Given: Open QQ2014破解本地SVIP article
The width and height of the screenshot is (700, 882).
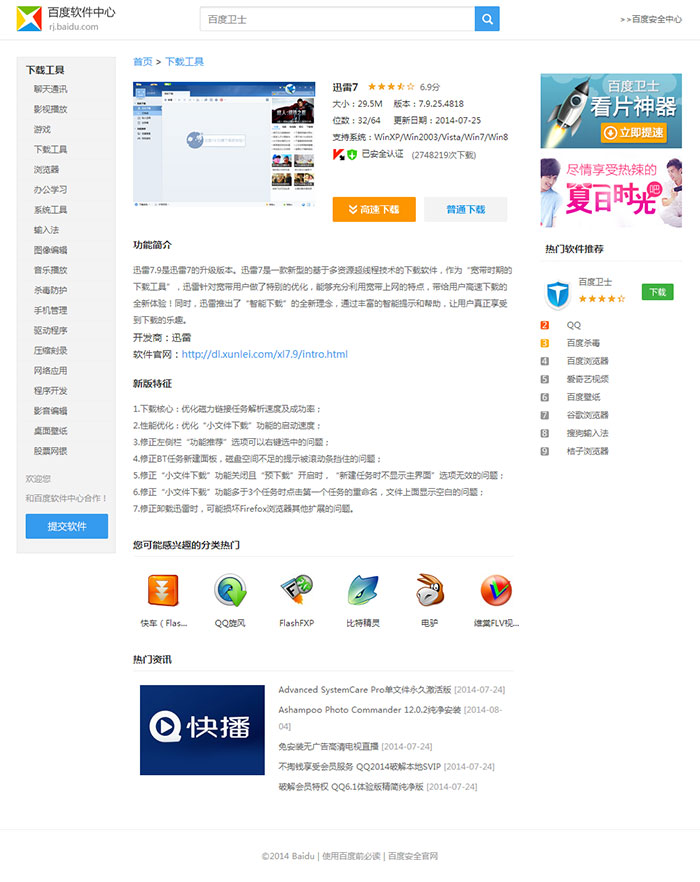Looking at the screenshot, I should [360, 767].
